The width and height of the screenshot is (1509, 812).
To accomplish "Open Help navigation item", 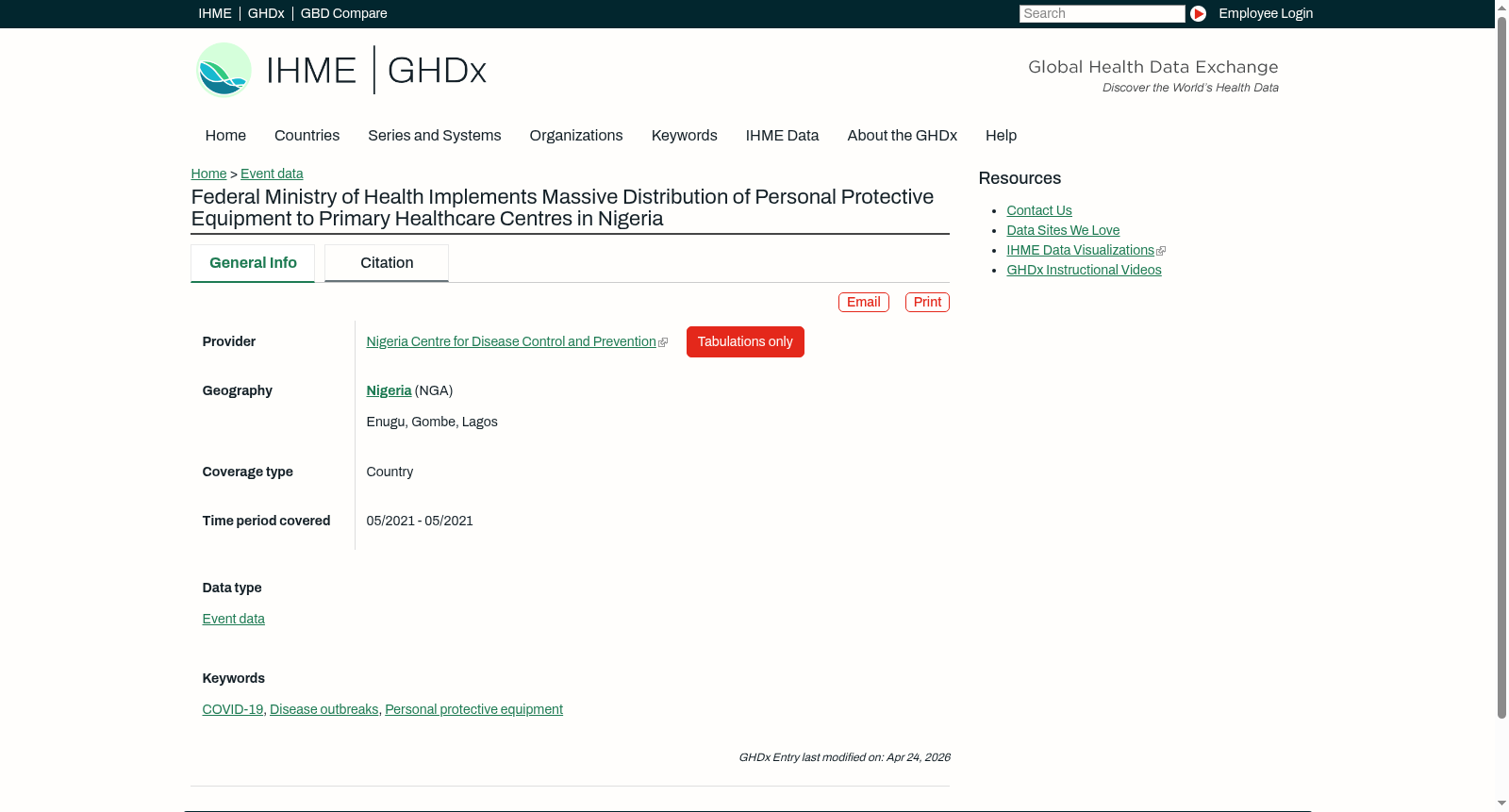I will 1001,136.
